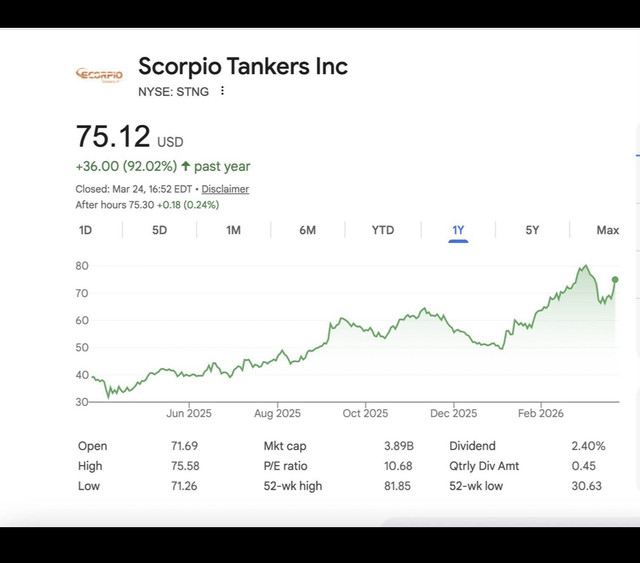
Task: Click the chart's current price endpoint dot
Action: (x=615, y=280)
